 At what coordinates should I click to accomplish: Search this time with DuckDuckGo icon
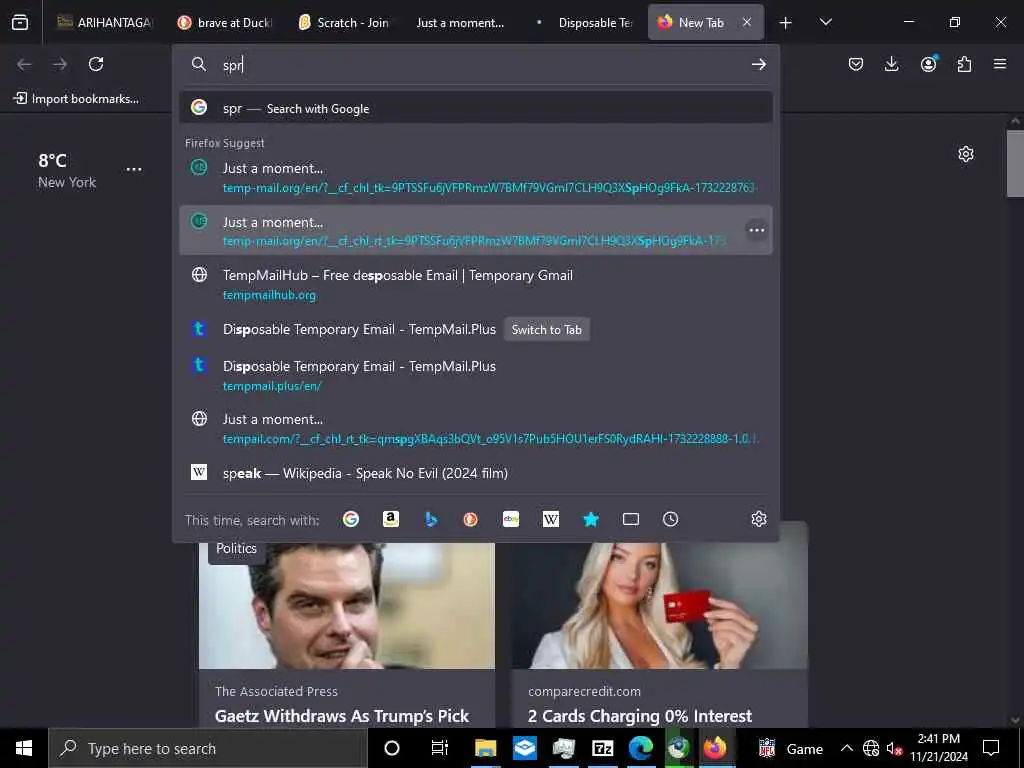tap(470, 519)
